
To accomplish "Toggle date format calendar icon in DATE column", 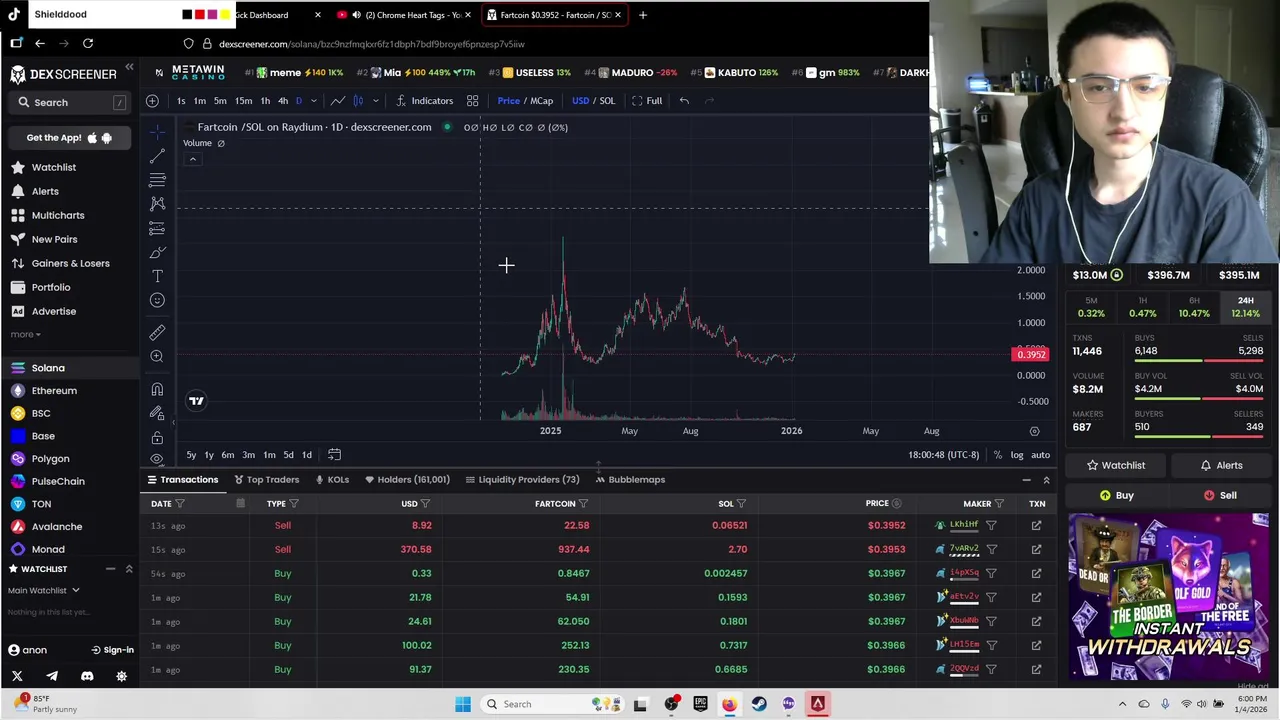I will click(240, 504).
